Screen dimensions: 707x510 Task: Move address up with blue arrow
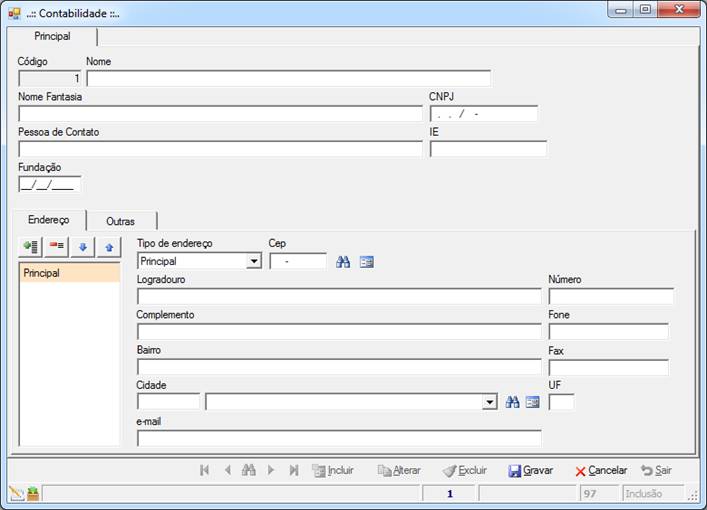coord(109,247)
